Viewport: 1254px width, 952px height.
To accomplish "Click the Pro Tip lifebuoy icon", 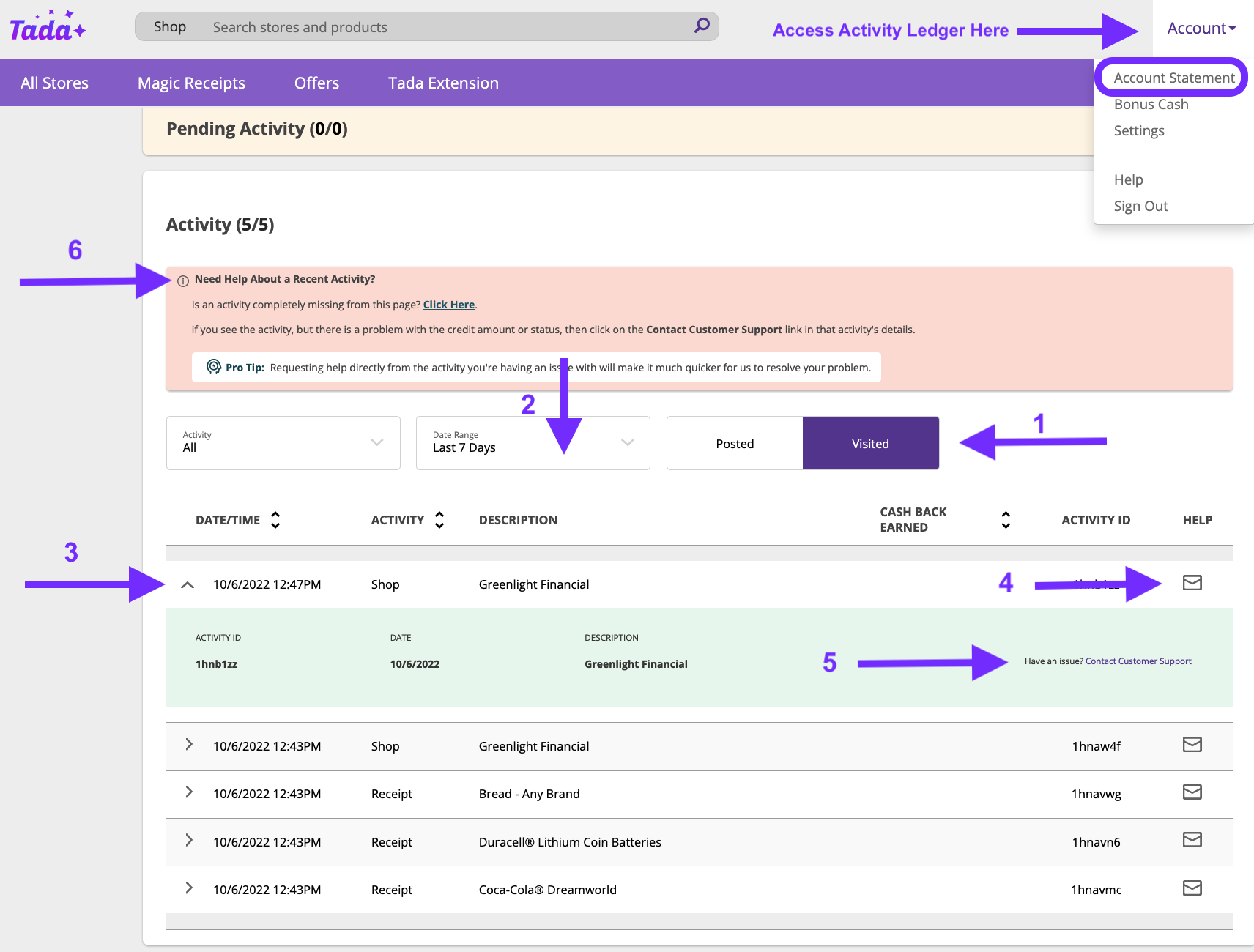I will [213, 367].
